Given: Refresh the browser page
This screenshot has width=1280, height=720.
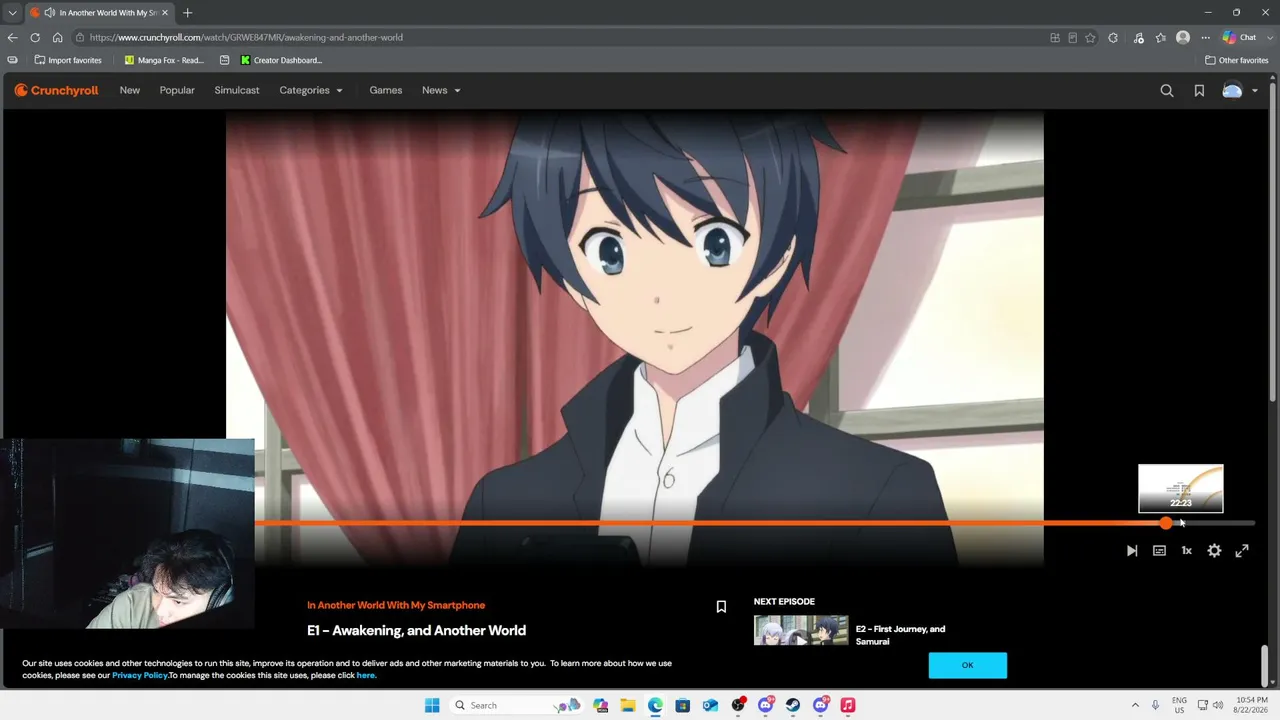Looking at the screenshot, I should (x=35, y=37).
